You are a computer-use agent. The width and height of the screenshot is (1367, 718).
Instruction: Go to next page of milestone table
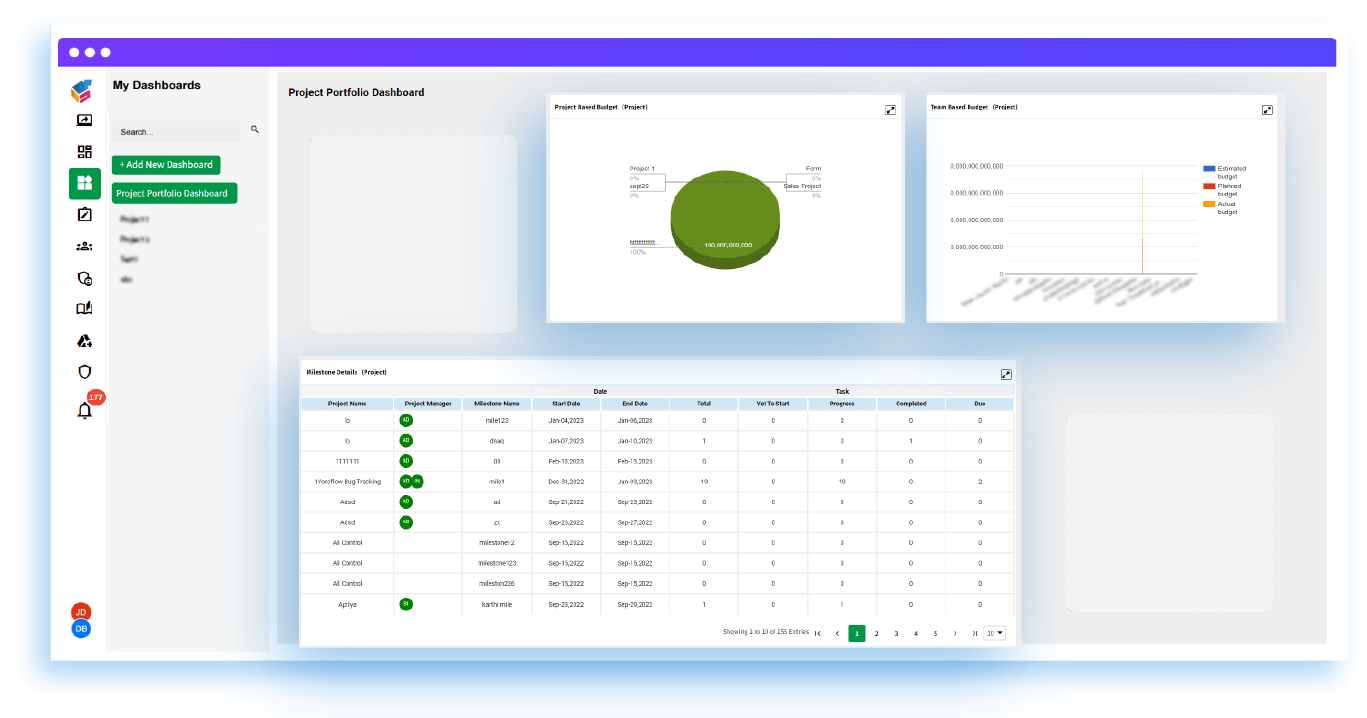click(955, 633)
